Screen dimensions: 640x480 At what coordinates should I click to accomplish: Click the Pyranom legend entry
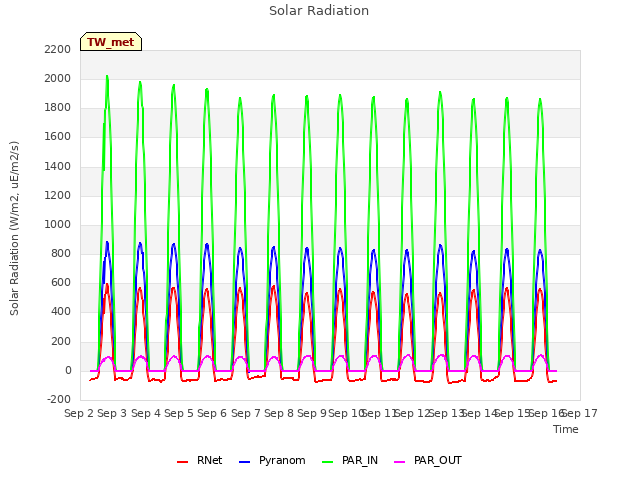point(272,460)
